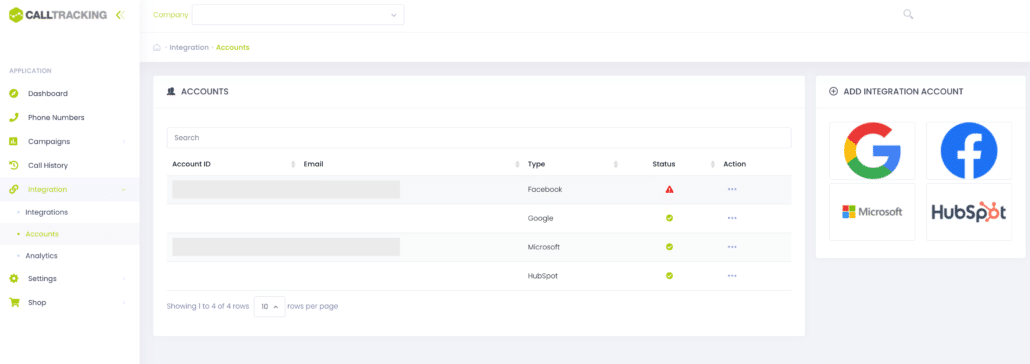The image size is (1030, 364).
Task: Click plus icon beside Add Integration Account
Action: [x=834, y=92]
